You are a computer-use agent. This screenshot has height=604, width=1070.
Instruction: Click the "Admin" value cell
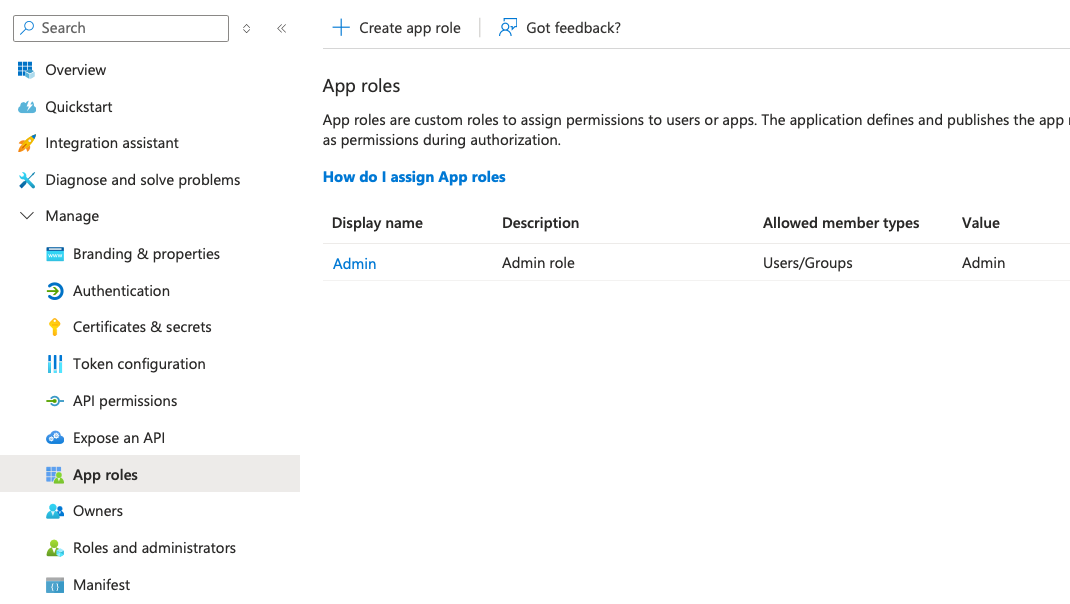pos(983,263)
